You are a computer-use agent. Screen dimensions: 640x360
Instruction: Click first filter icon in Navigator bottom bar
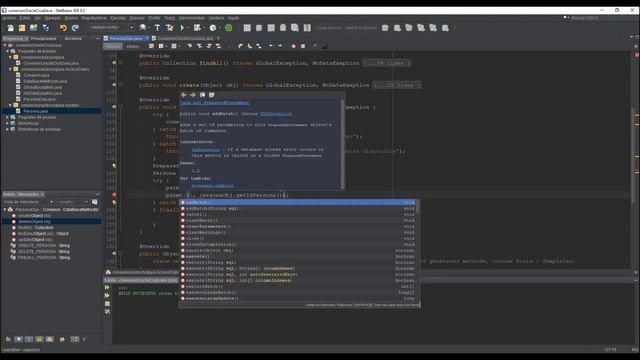point(8,339)
